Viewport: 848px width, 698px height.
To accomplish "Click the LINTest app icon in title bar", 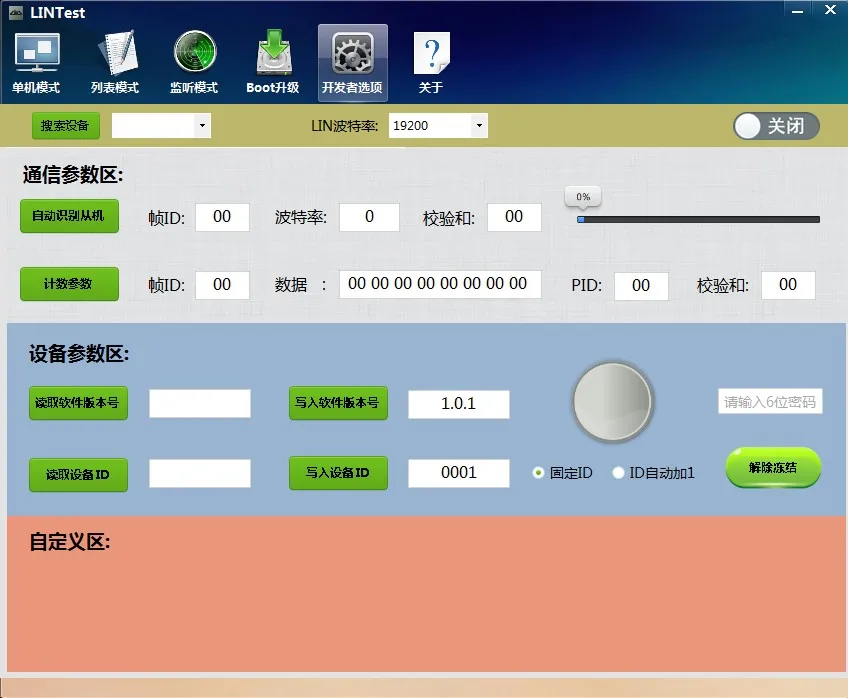I will pyautogui.click(x=16, y=12).
